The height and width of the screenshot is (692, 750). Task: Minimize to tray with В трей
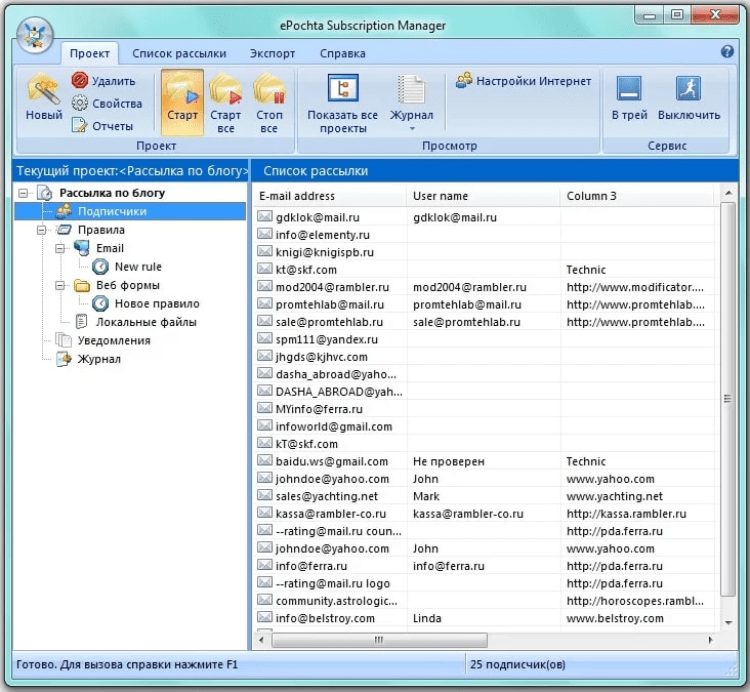click(x=629, y=98)
